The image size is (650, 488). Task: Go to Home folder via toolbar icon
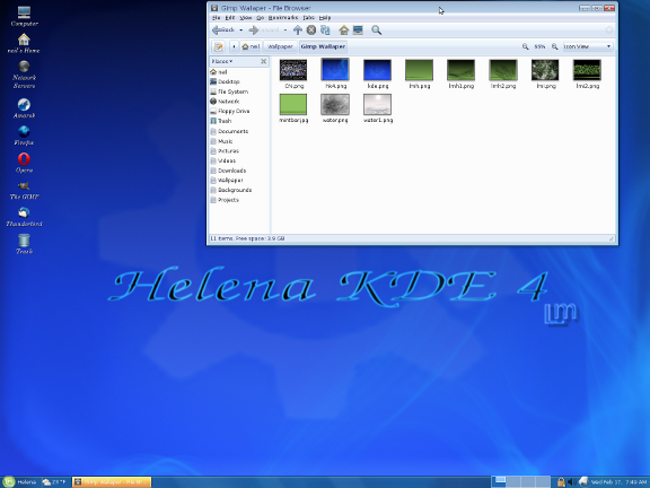[x=344, y=30]
